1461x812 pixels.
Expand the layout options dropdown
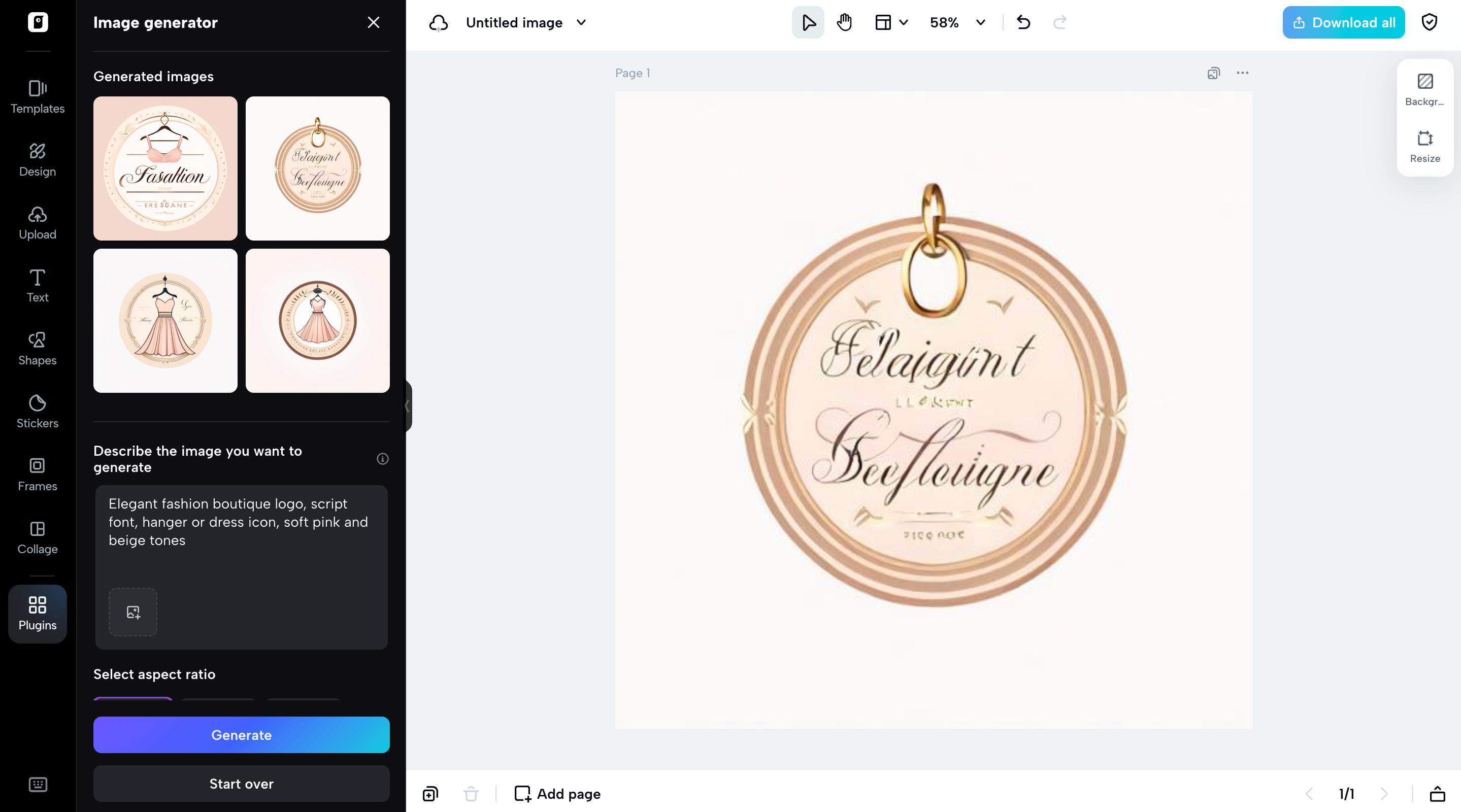[x=904, y=23]
